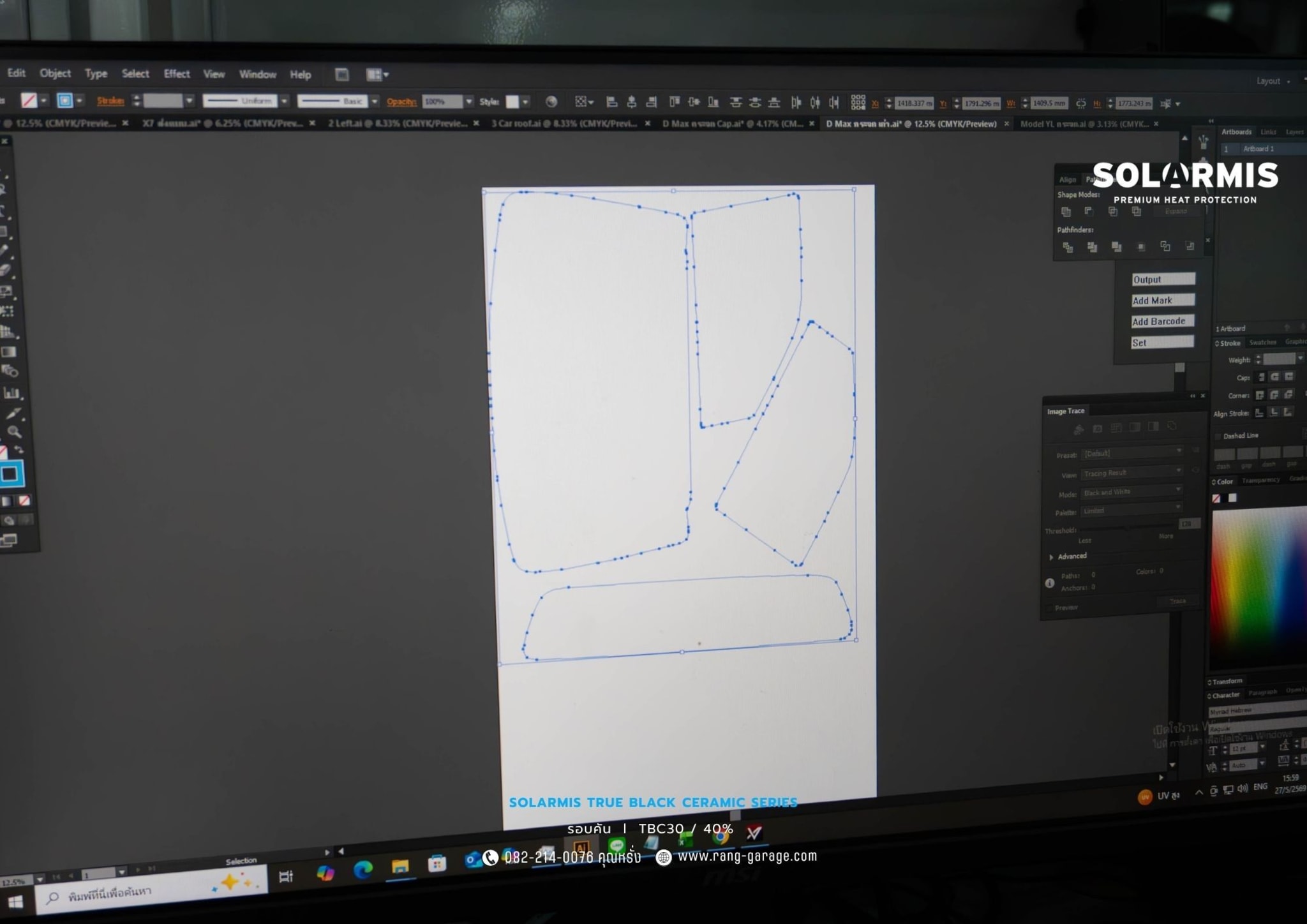The image size is (1307, 924).
Task: Click the Windows Start button
Action: point(15,902)
